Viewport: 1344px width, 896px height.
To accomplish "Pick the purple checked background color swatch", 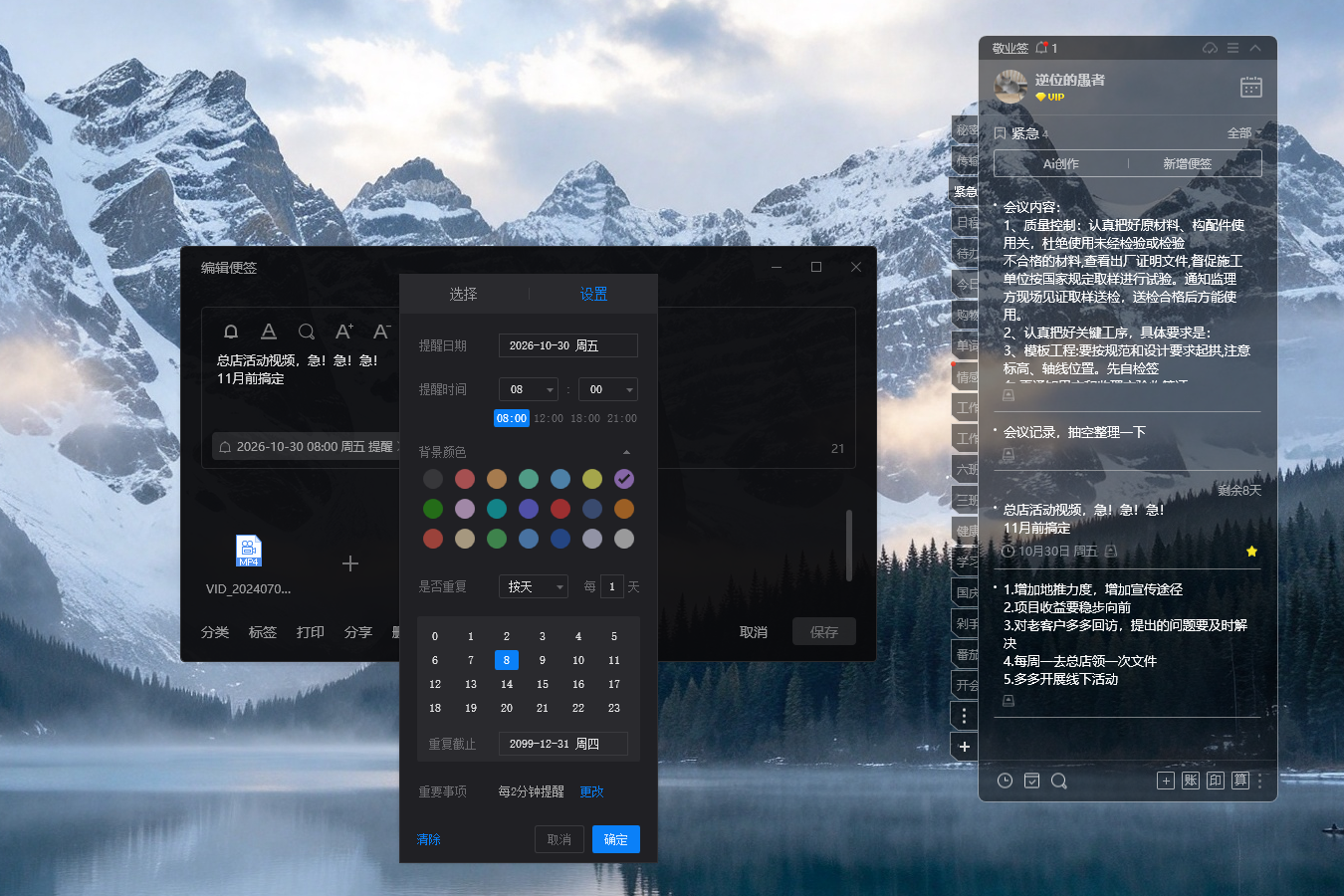I will (624, 479).
